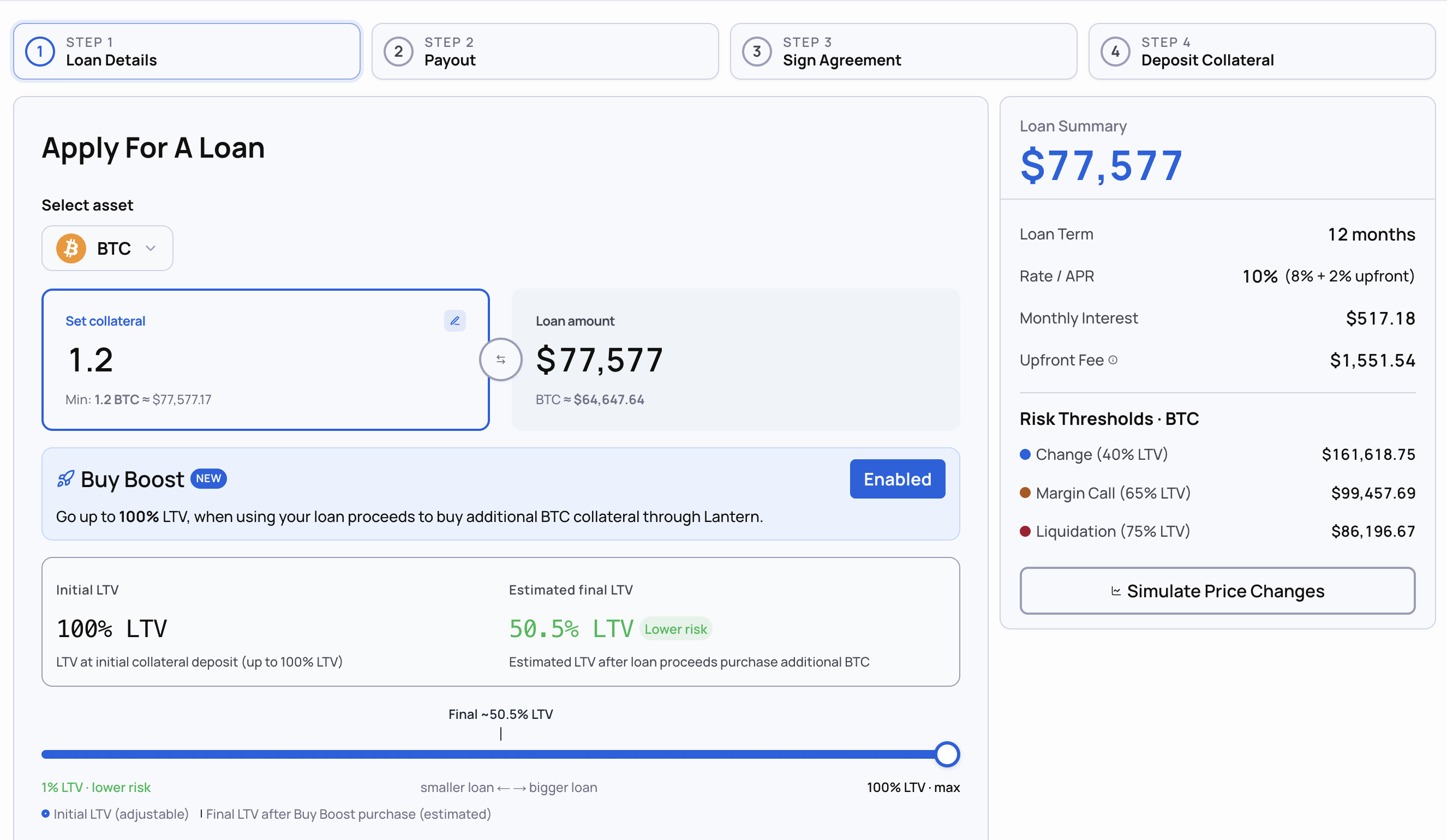
Task: Click the LTV slider handle at 100%
Action: point(947,754)
